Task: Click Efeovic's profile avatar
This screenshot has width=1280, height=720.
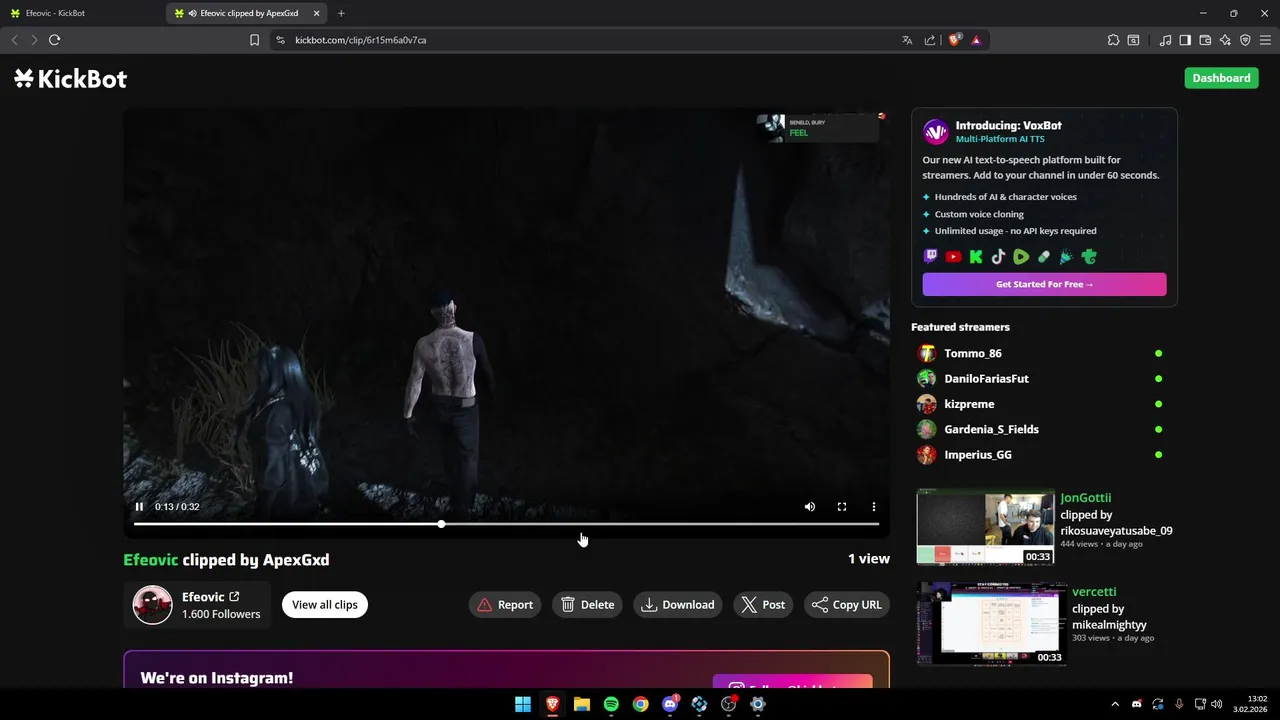Action: [153, 605]
